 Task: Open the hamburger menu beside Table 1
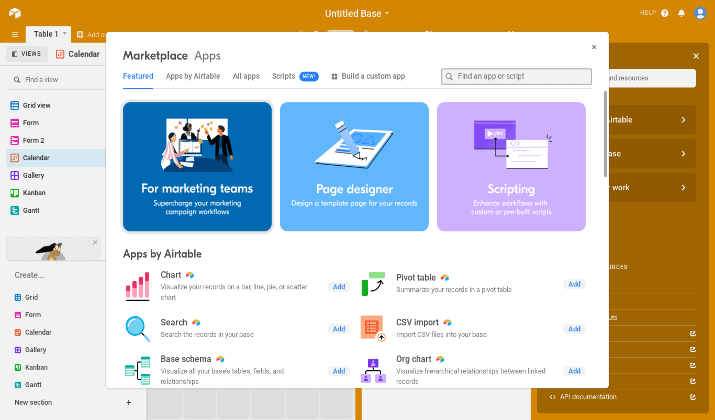tap(15, 34)
